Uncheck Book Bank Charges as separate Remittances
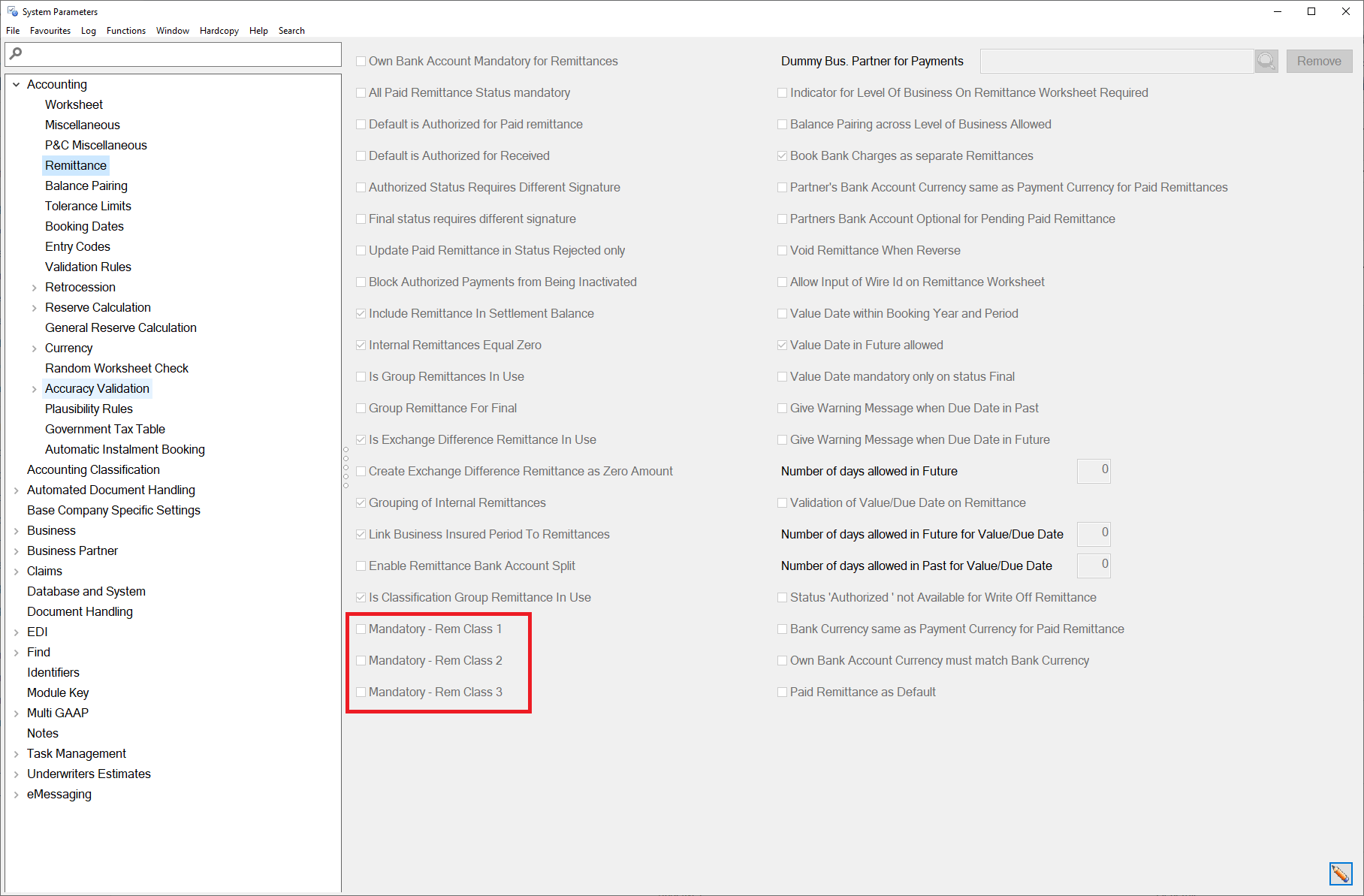Screen dimensions: 1364x896 point(782,155)
